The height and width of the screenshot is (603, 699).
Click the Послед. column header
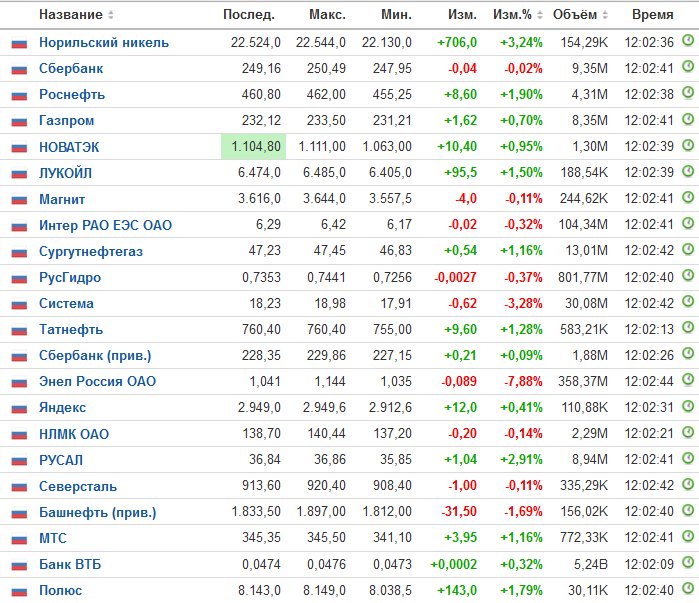(249, 15)
